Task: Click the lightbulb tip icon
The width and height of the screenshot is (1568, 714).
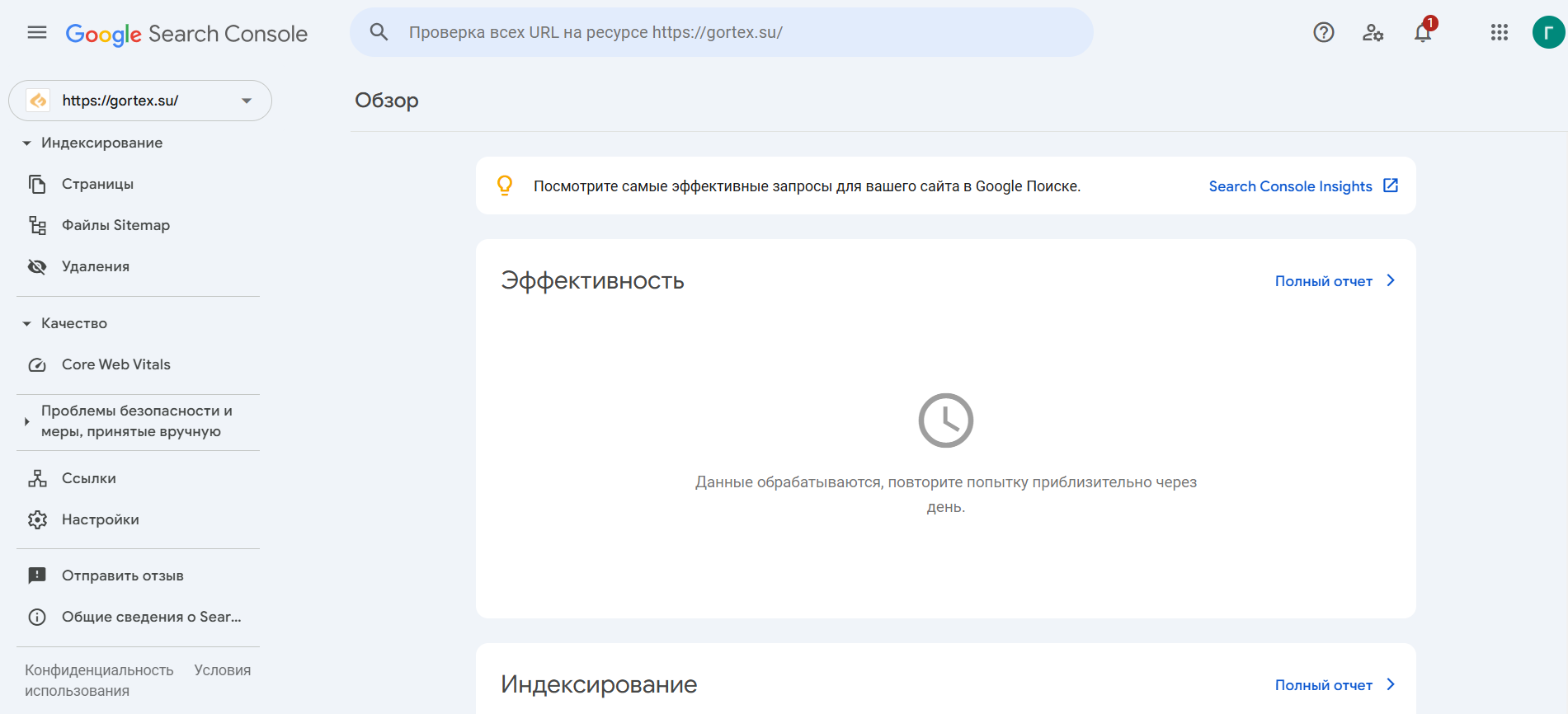Action: (x=505, y=186)
